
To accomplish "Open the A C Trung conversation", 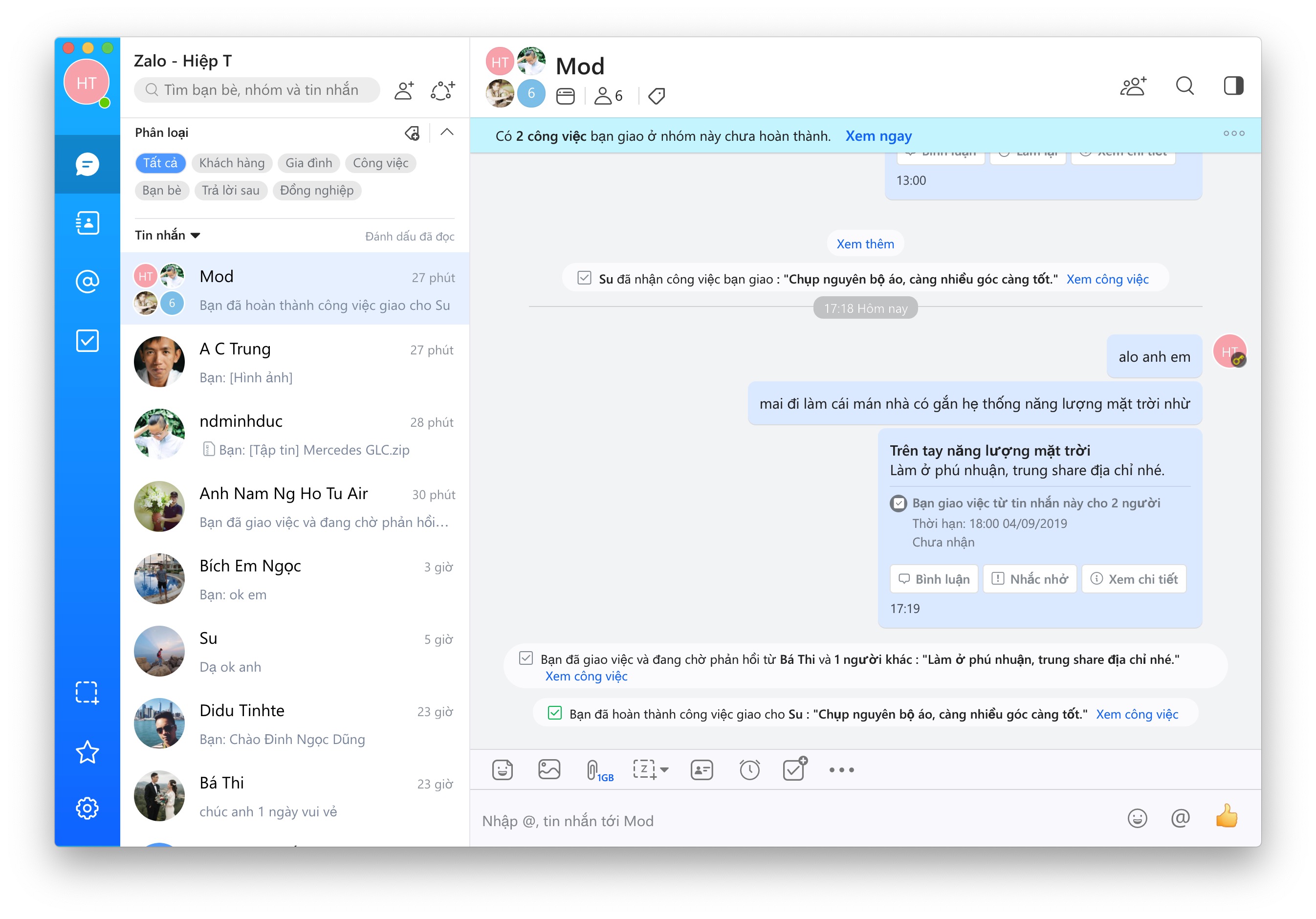I will [x=295, y=362].
